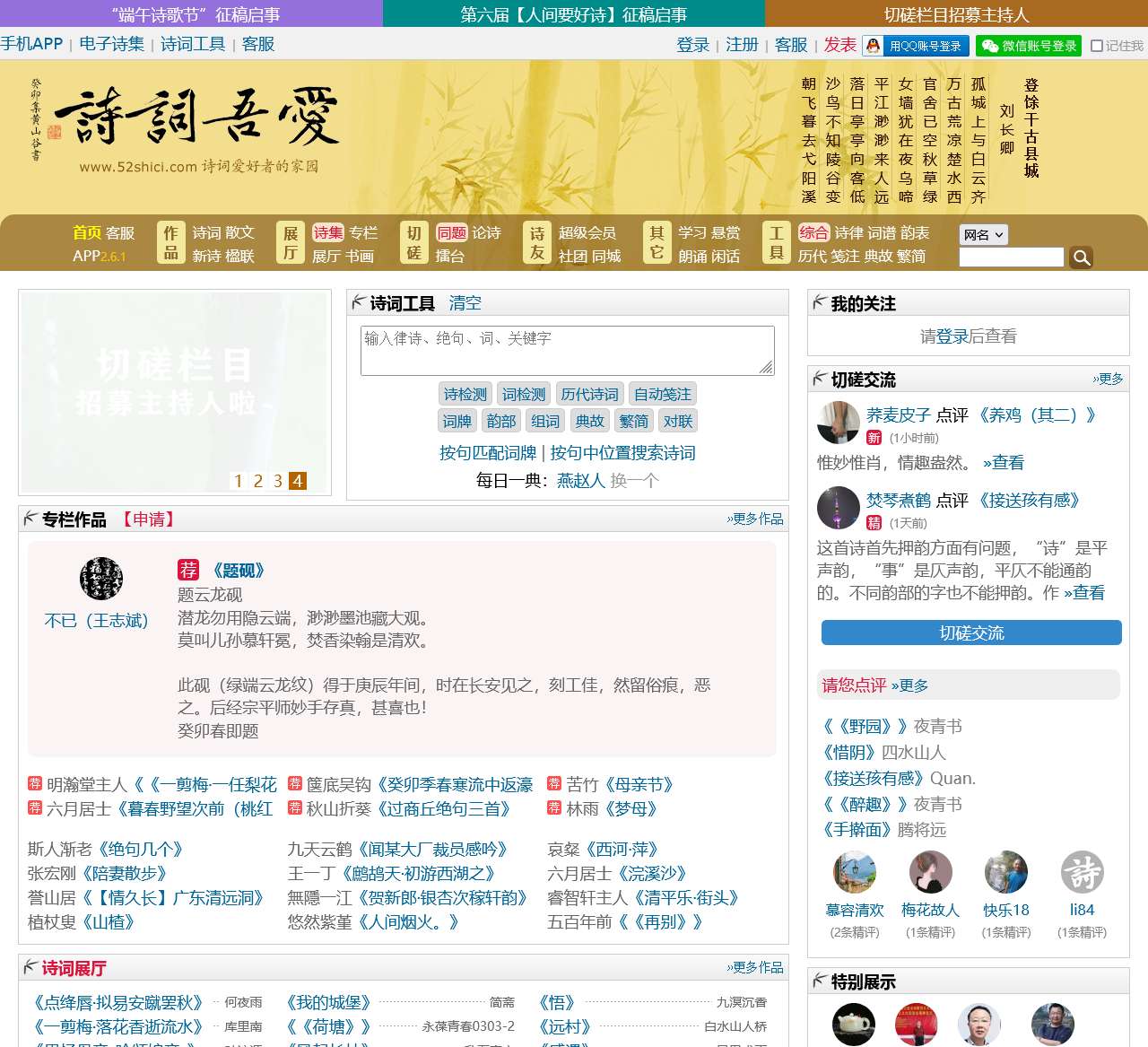Open the 电子诗集 menu item
This screenshot has width=1148, height=1047.
111,44
